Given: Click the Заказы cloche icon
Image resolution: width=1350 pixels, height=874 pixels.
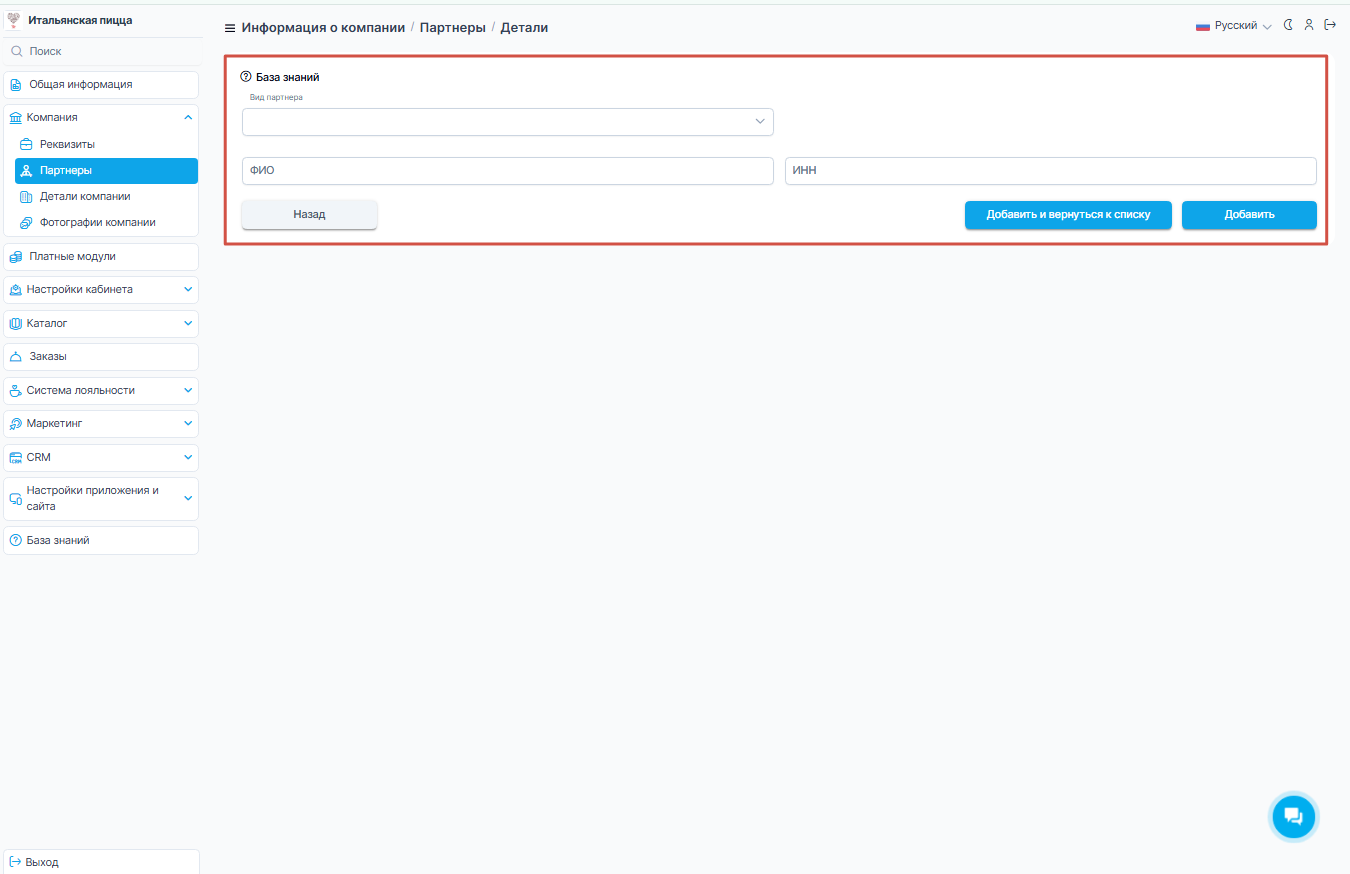Looking at the screenshot, I should pos(15,357).
